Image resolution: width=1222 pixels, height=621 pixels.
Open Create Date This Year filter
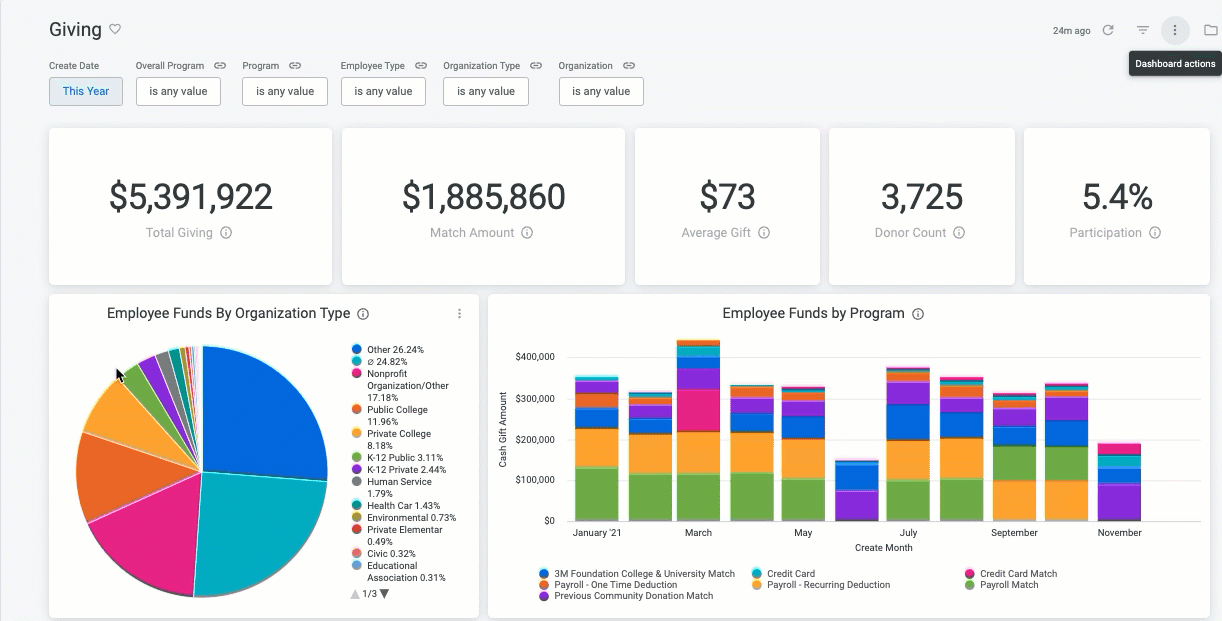86,91
